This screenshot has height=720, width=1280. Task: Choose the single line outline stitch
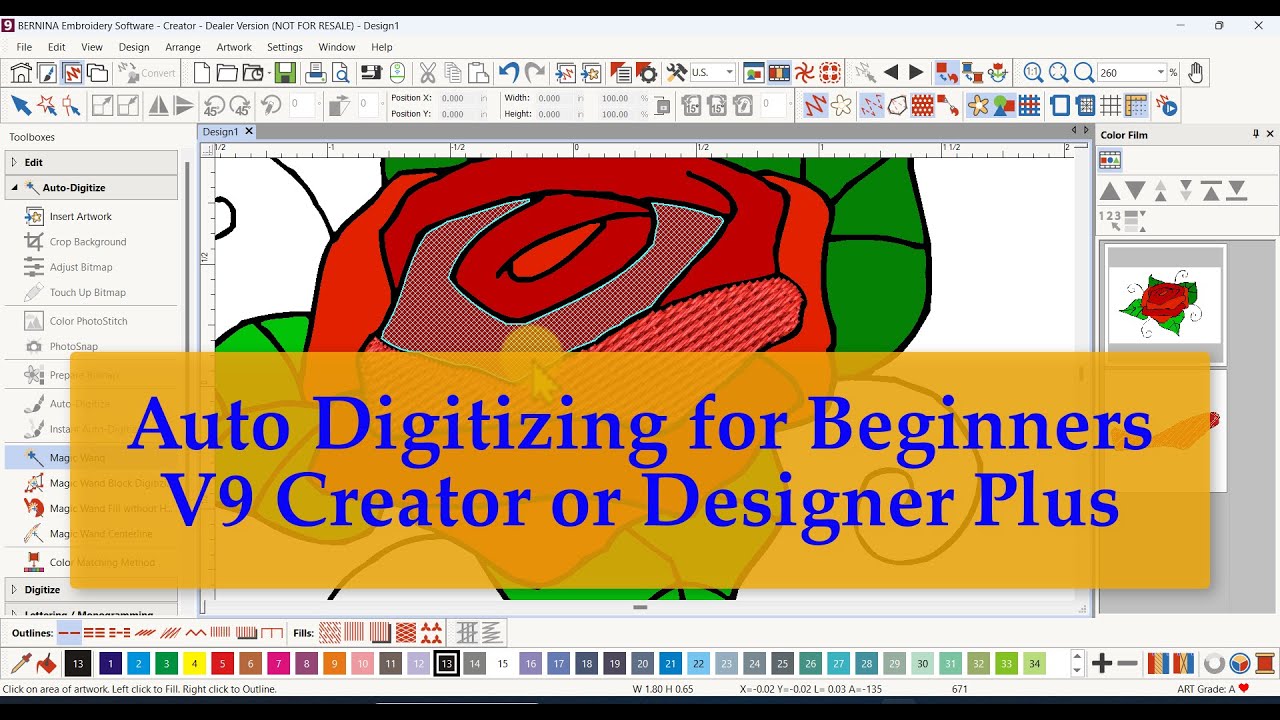[x=69, y=633]
